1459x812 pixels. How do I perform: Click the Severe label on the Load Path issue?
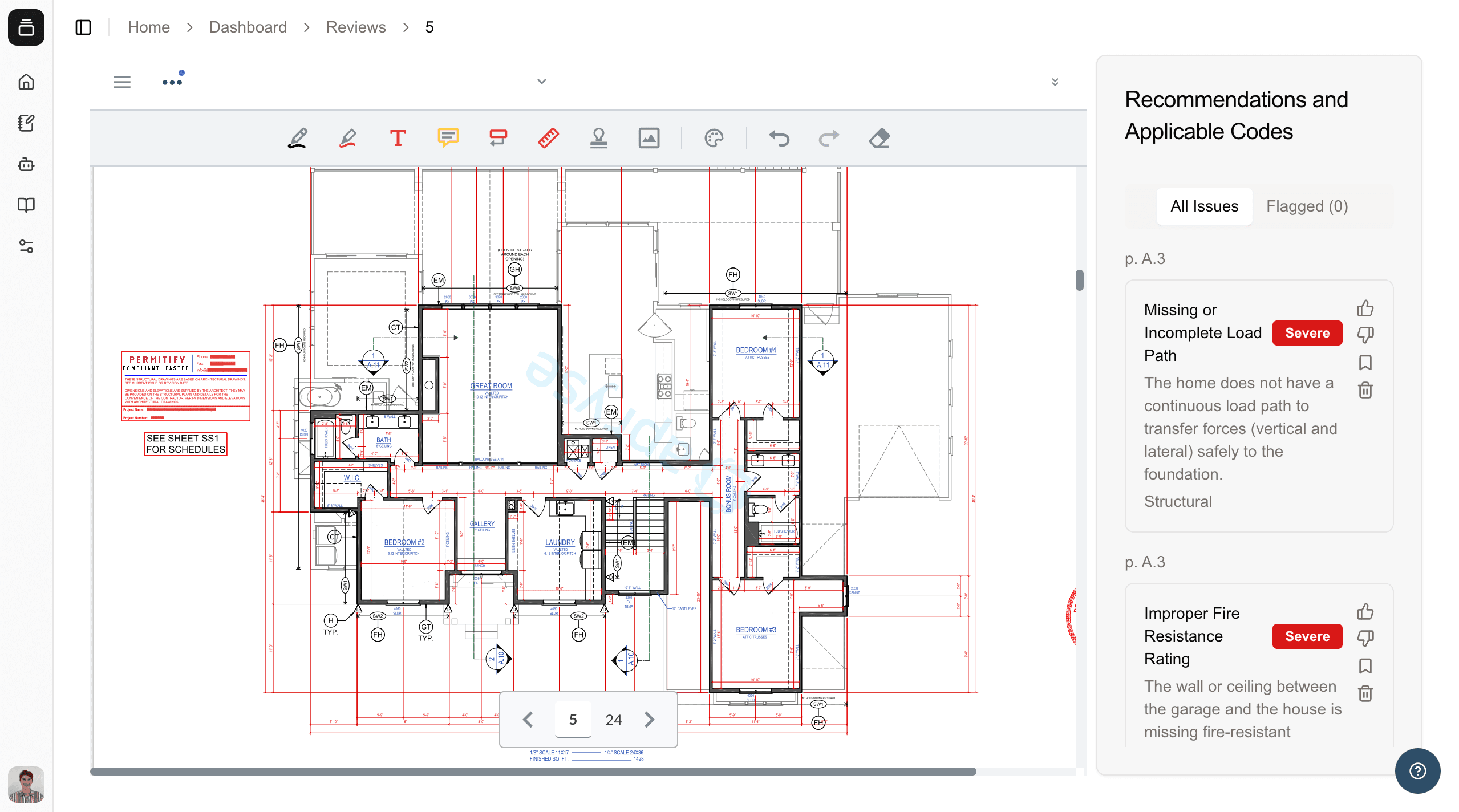coord(1307,332)
